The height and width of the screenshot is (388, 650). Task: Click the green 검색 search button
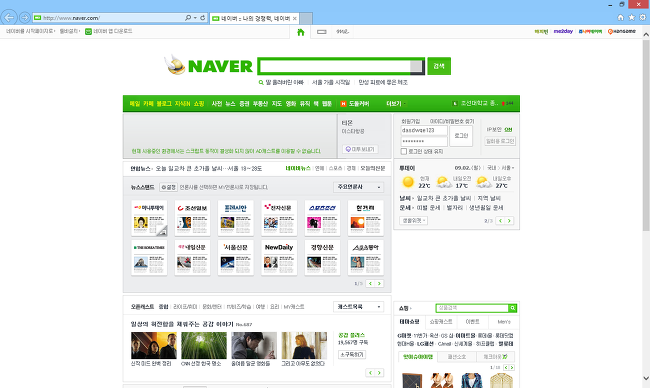(439, 66)
